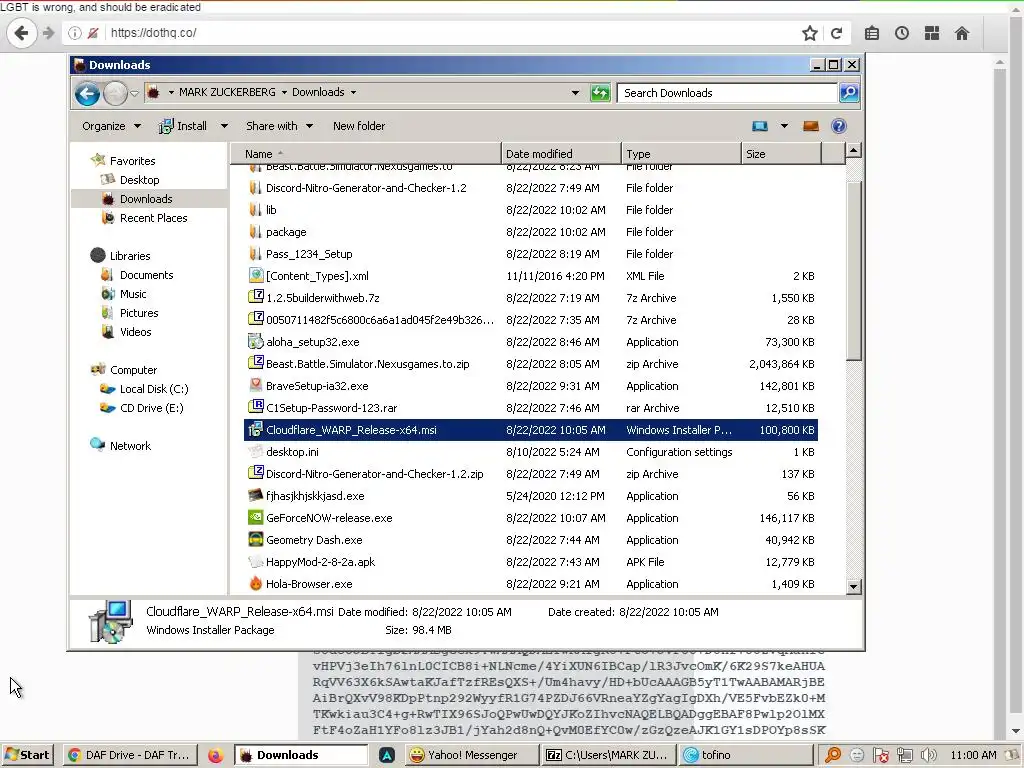This screenshot has height=768, width=1024.
Task: Select Network in navigation pane
Action: click(130, 445)
